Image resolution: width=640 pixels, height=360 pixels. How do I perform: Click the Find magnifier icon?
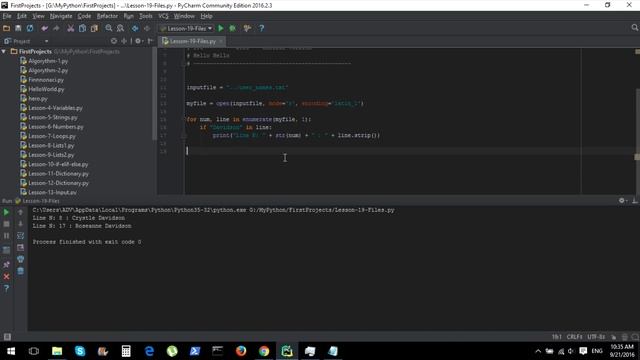109,28
